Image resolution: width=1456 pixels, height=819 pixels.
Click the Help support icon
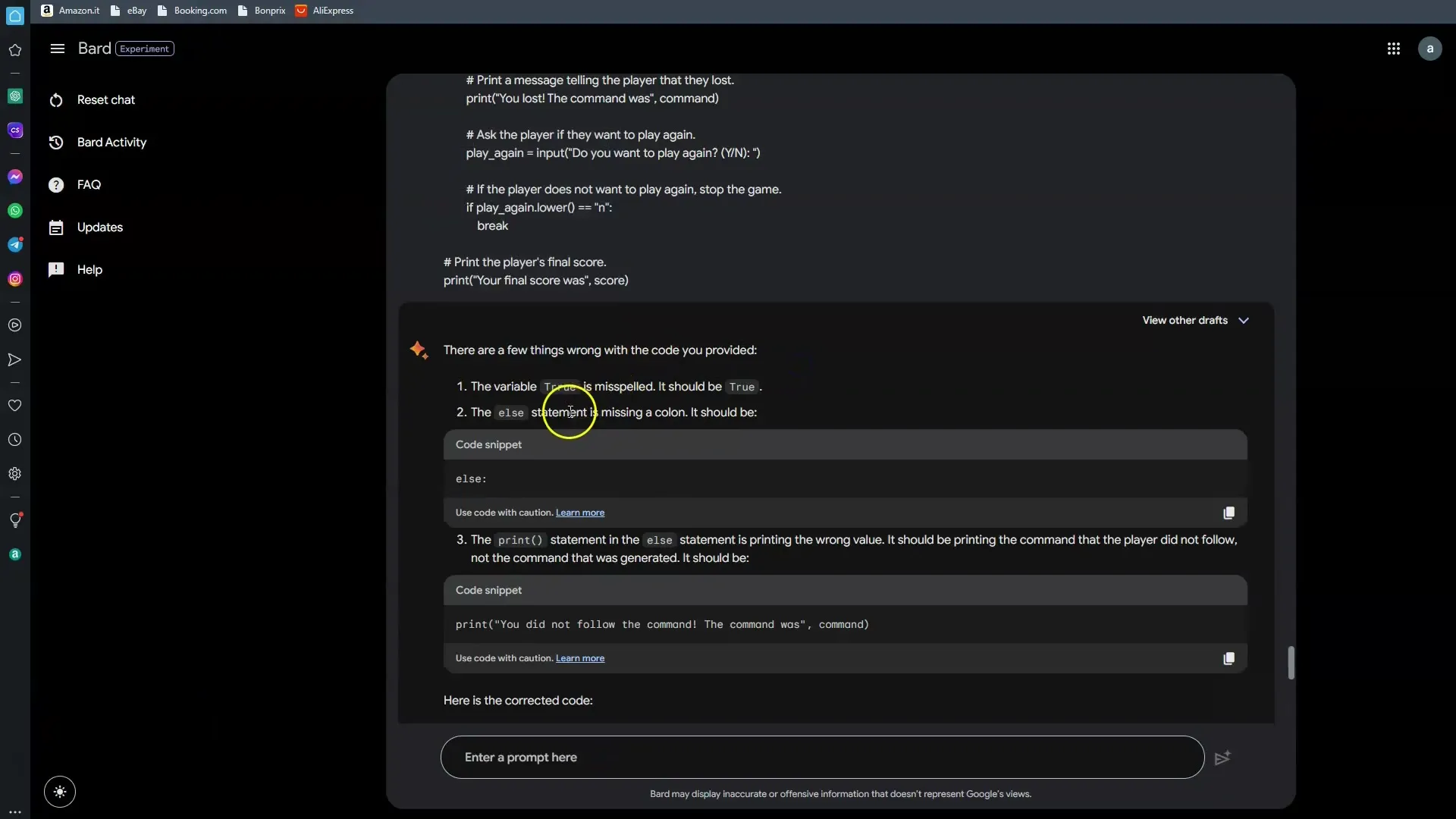coord(57,270)
